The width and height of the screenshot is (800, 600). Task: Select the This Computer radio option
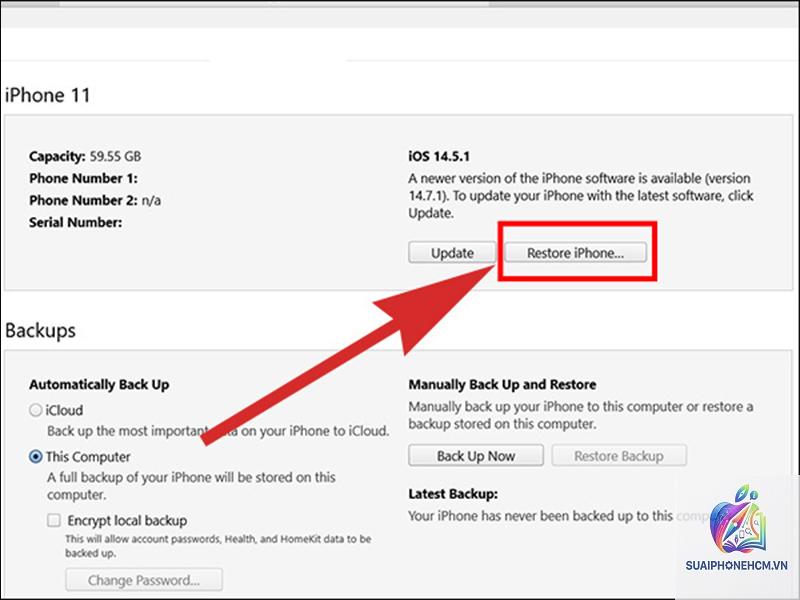tap(36, 457)
